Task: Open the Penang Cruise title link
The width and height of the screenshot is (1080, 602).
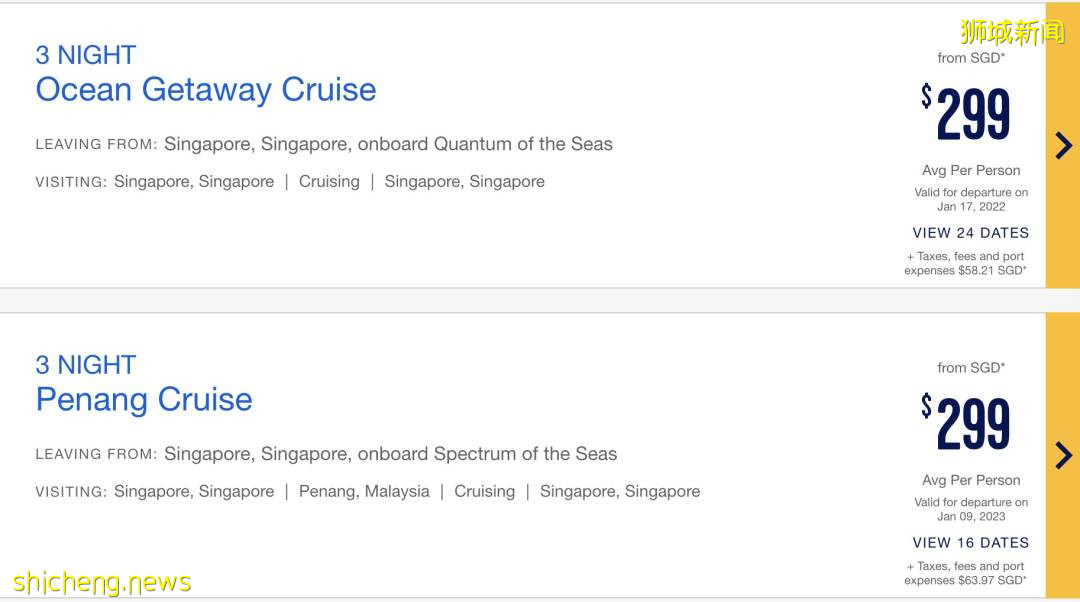Action: (x=144, y=399)
